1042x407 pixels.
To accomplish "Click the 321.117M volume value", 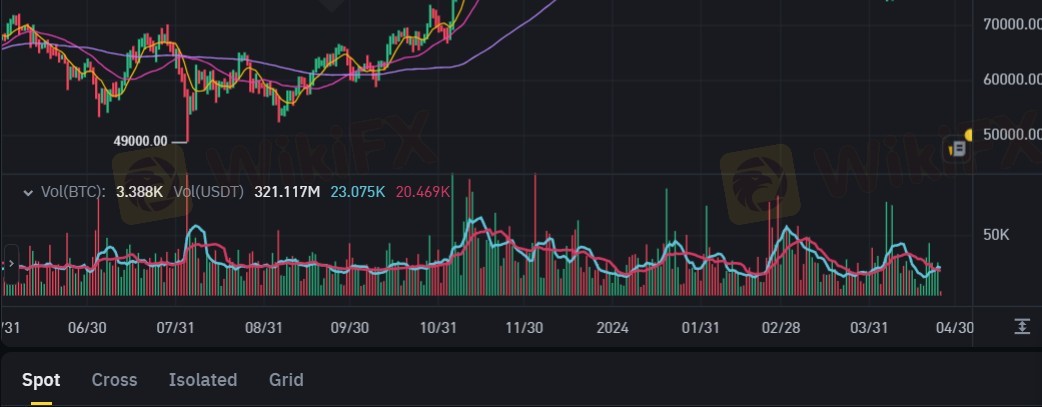I will (287, 192).
